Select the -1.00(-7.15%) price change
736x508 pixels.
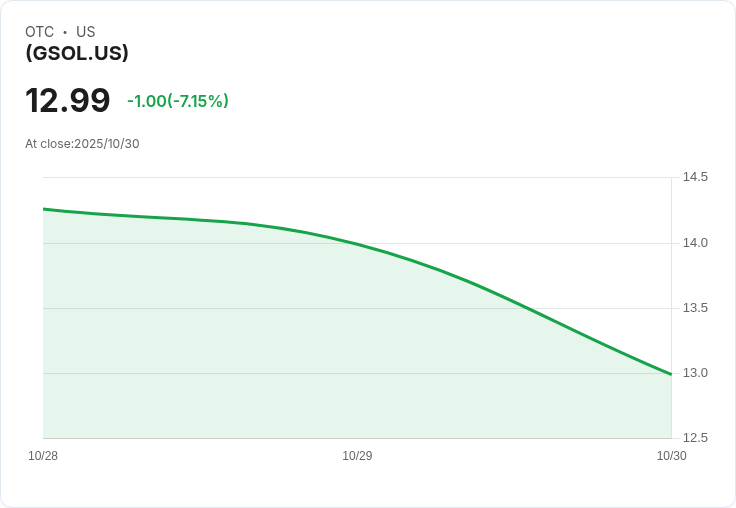[178, 101]
